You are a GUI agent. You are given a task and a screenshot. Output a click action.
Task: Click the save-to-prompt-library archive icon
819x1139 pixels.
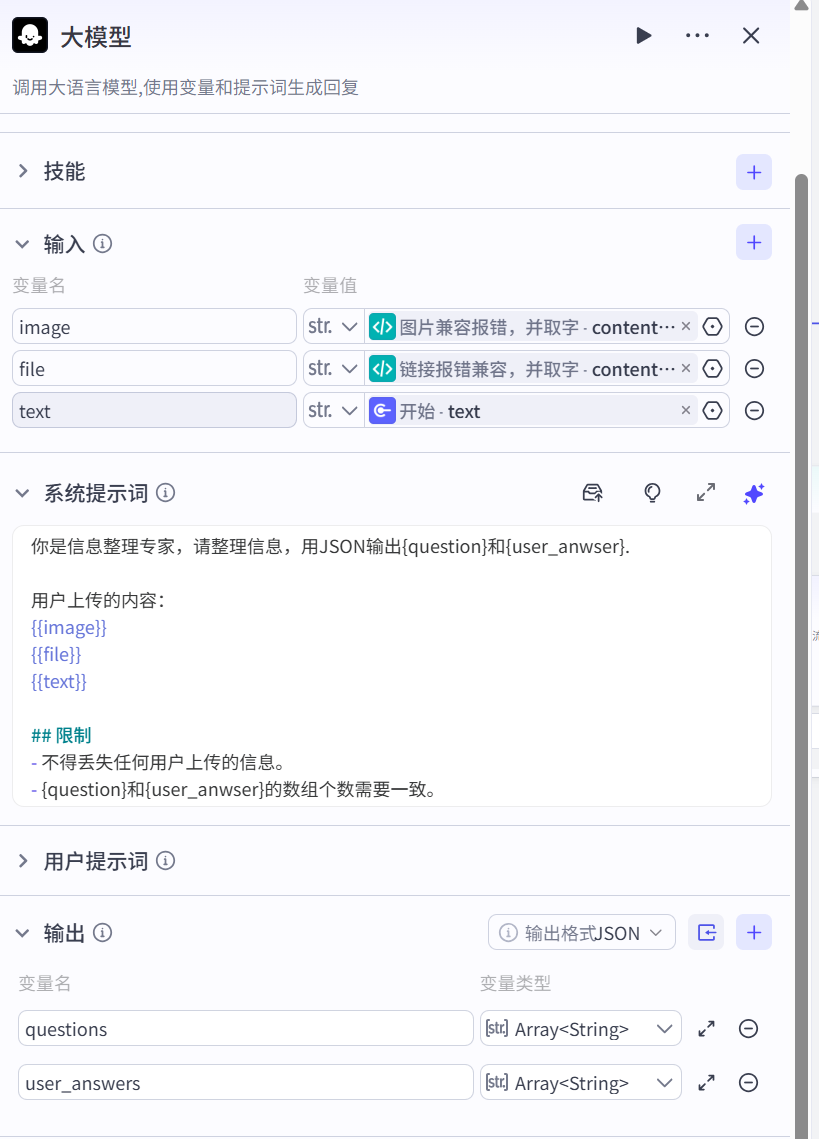pyautogui.click(x=593, y=493)
